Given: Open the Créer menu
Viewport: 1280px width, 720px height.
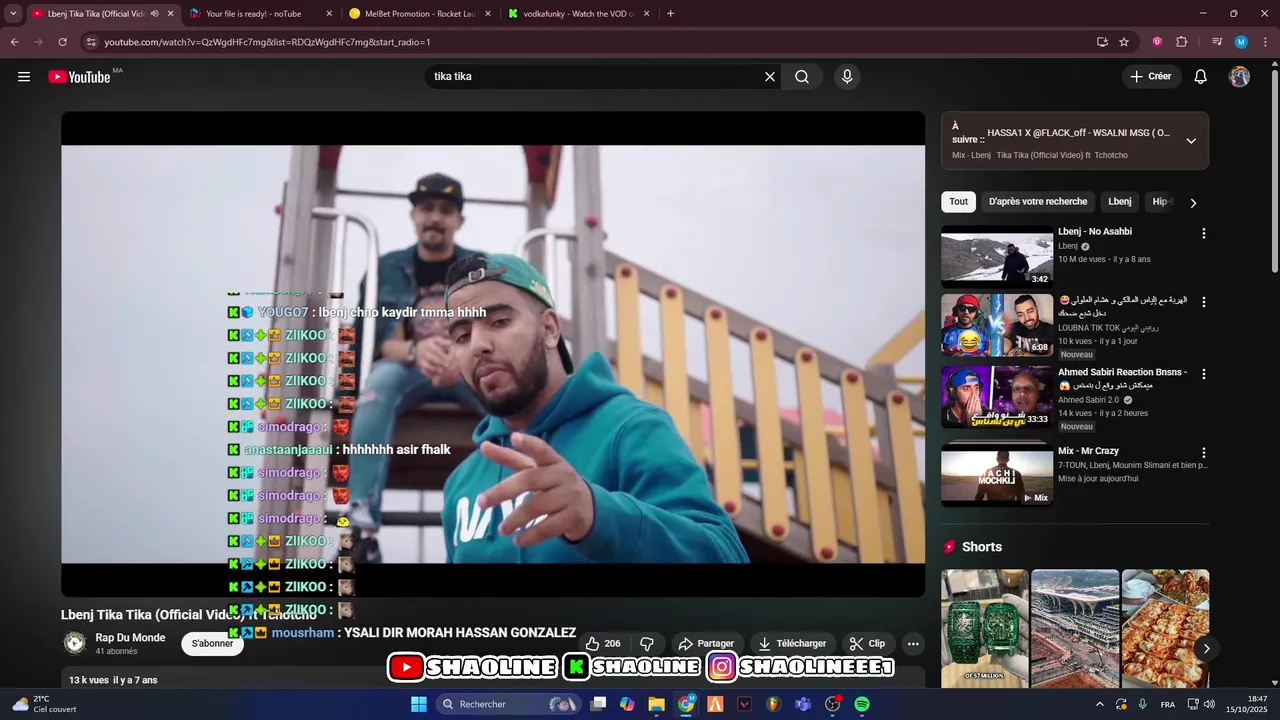Looking at the screenshot, I should pyautogui.click(x=1151, y=77).
